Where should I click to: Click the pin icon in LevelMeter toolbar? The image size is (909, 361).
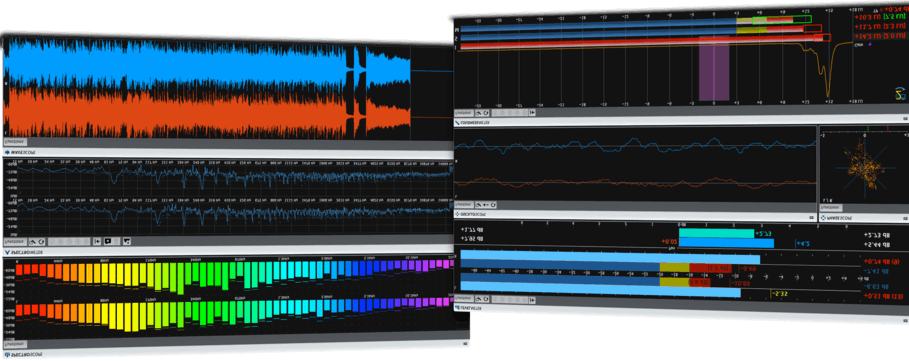point(532,300)
